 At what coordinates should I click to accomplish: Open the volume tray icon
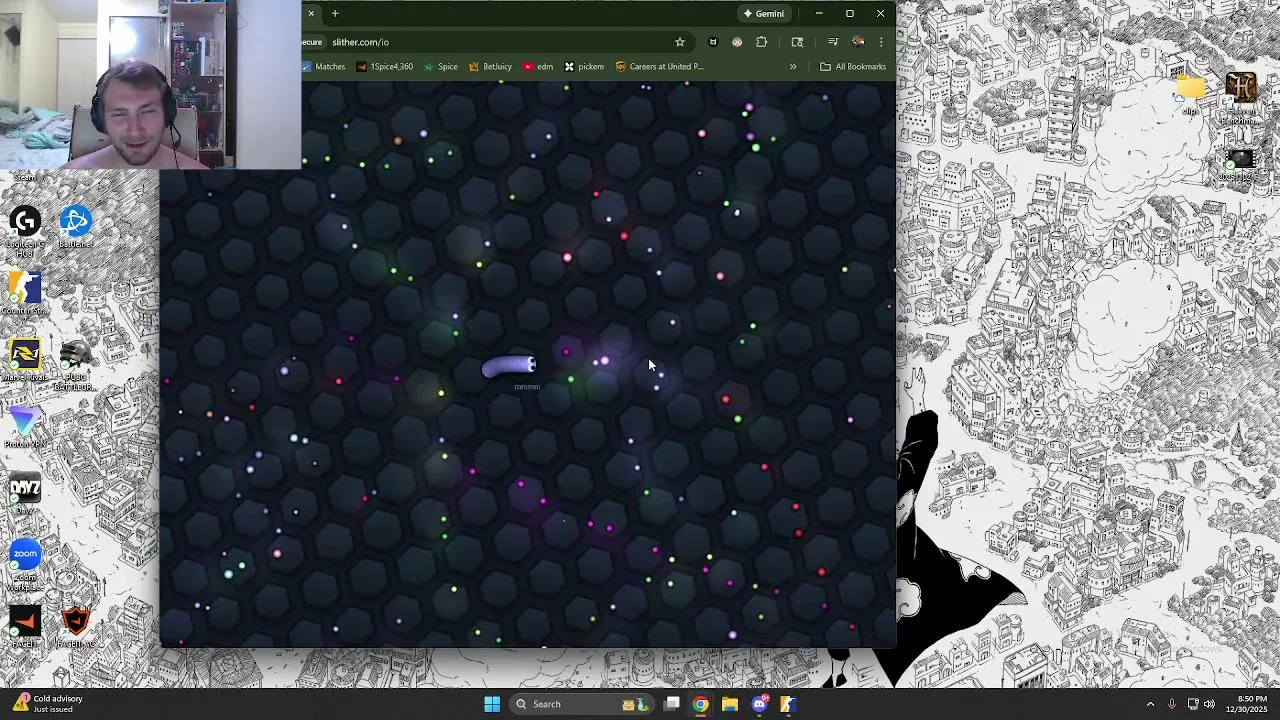1209,704
